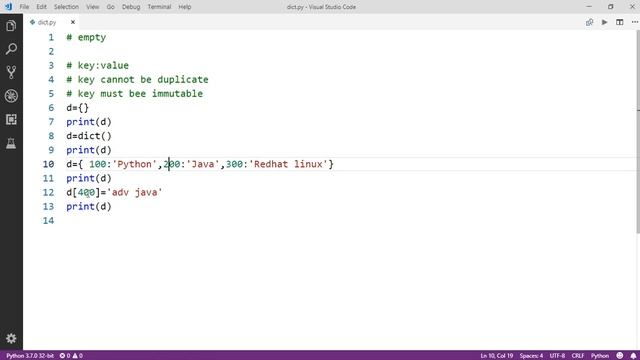Image resolution: width=640 pixels, height=360 pixels.
Task: Split the editor right
Action: [x=620, y=22]
